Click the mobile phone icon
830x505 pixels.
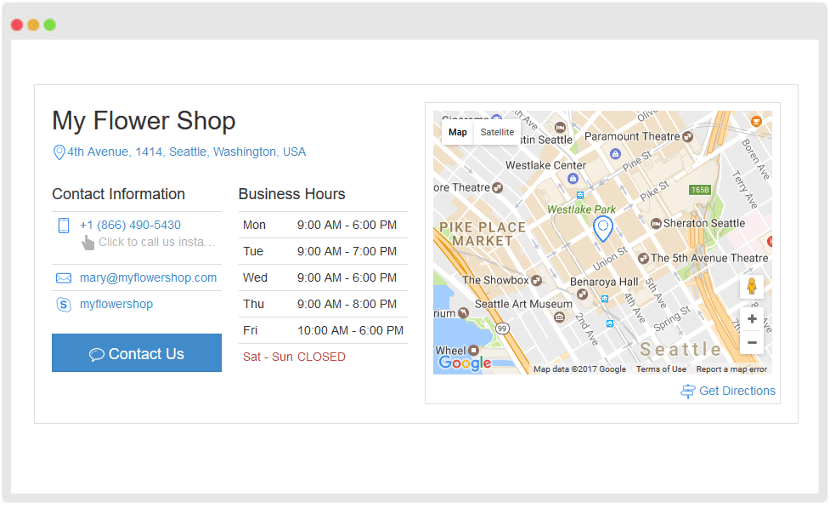point(64,226)
